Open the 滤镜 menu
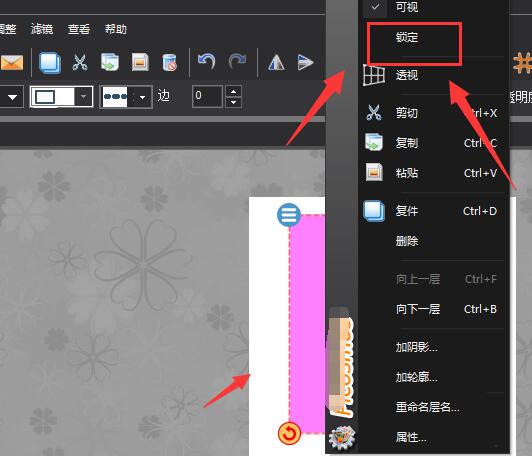Screen dimensions: 532x456 pos(42,29)
